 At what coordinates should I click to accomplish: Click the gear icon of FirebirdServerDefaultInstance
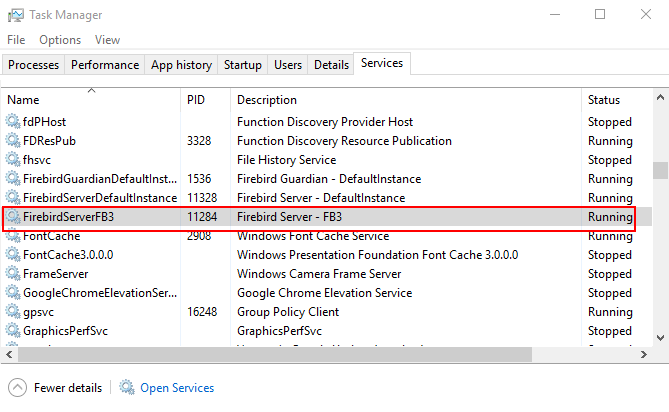point(13,198)
